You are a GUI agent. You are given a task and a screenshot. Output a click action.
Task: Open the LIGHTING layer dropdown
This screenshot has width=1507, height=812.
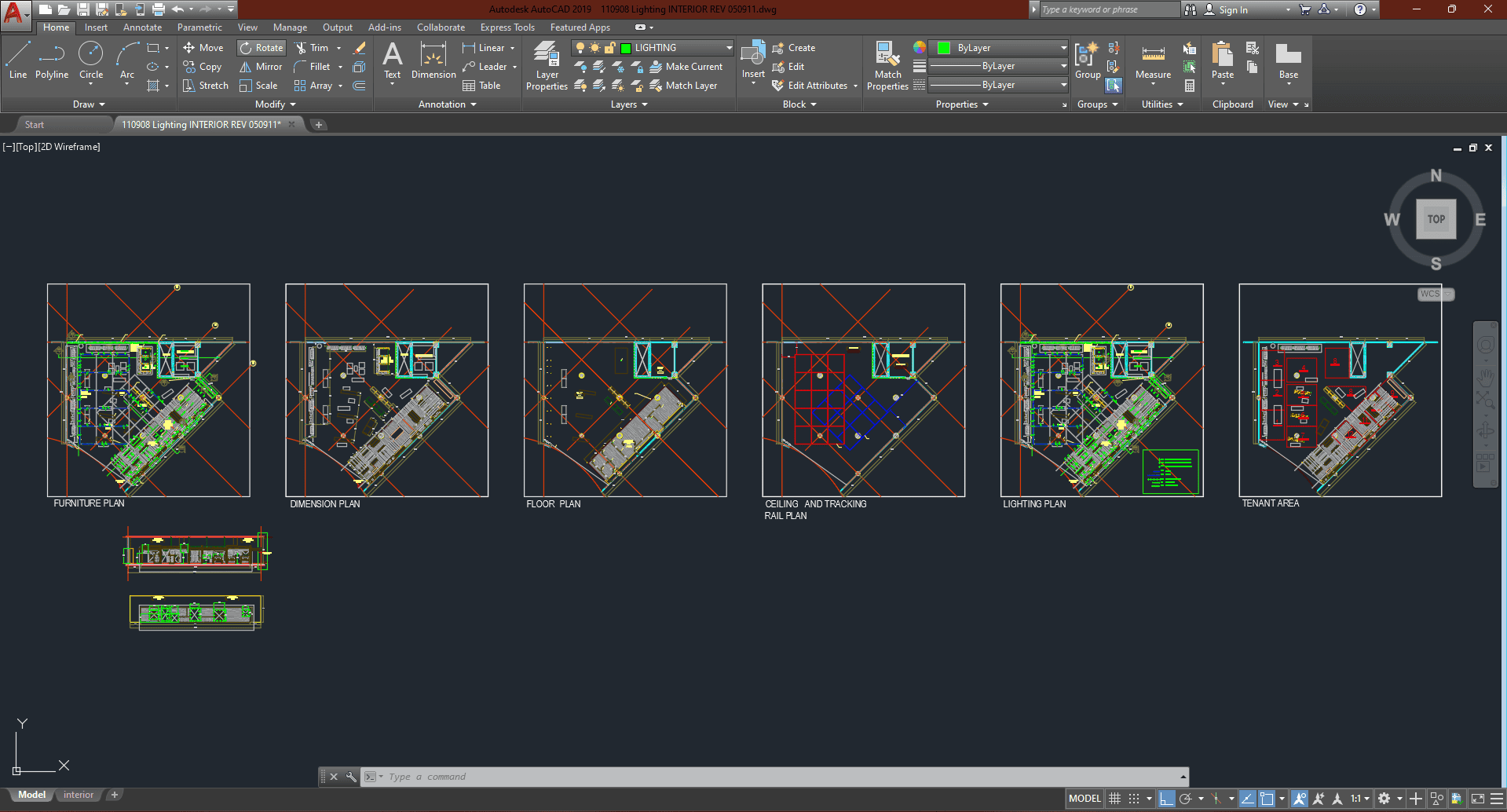pos(729,48)
